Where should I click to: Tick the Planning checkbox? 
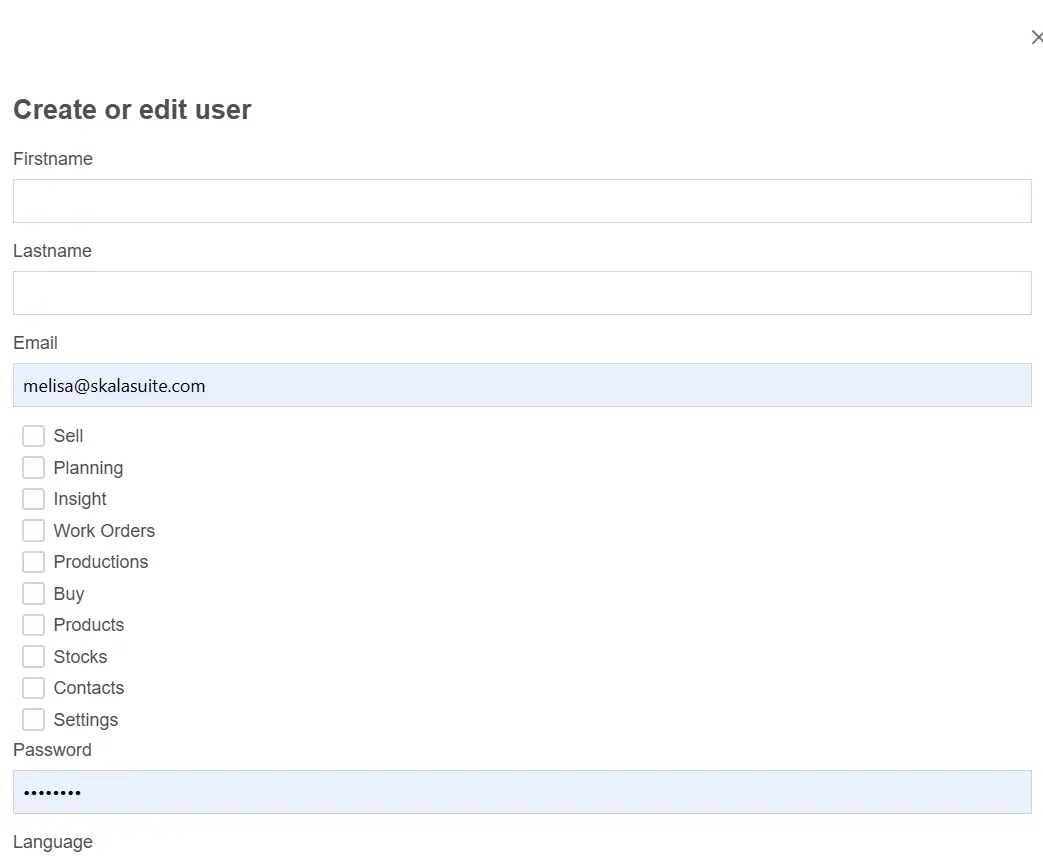tap(33, 468)
